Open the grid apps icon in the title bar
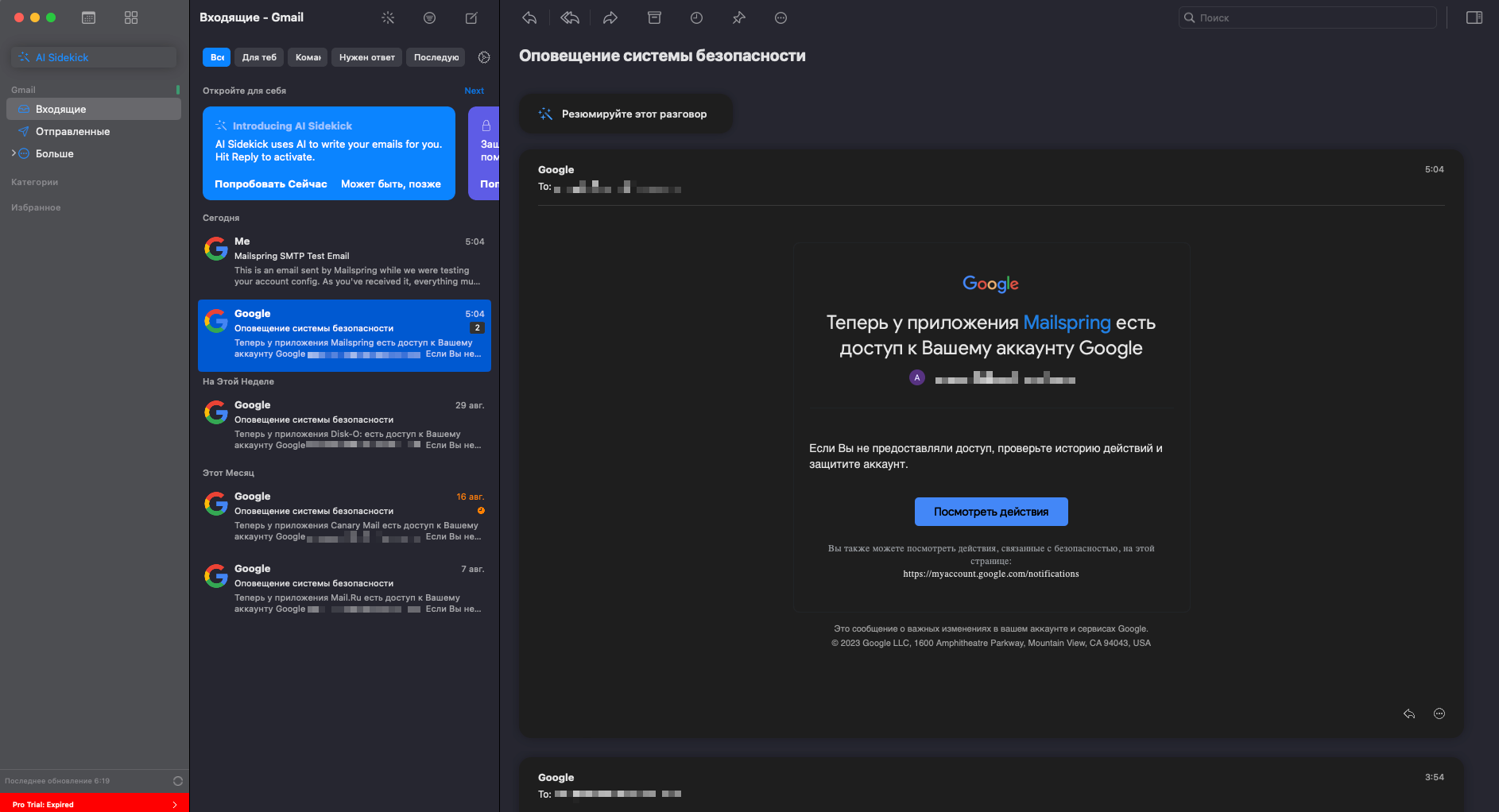 click(131, 17)
